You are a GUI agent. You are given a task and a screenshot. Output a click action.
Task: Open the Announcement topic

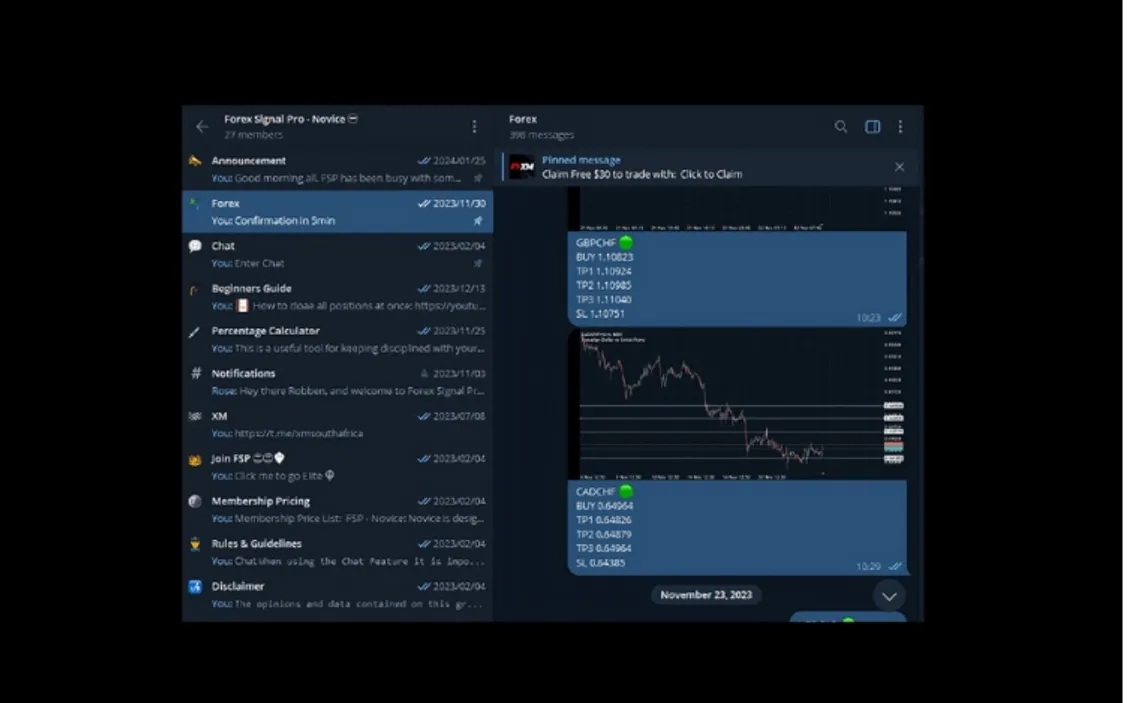[x=337, y=169]
